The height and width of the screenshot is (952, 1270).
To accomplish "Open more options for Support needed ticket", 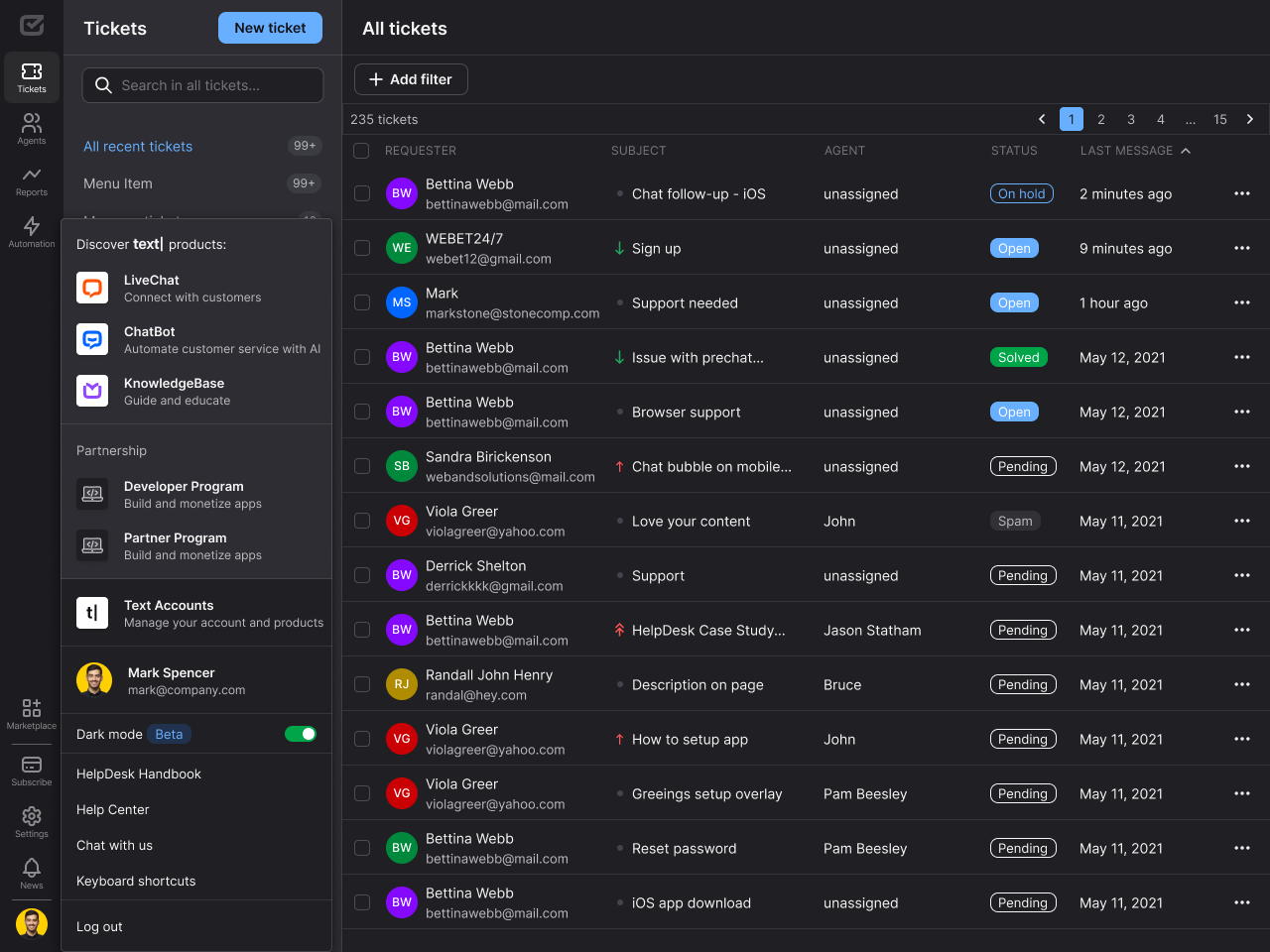I will pos(1242,302).
